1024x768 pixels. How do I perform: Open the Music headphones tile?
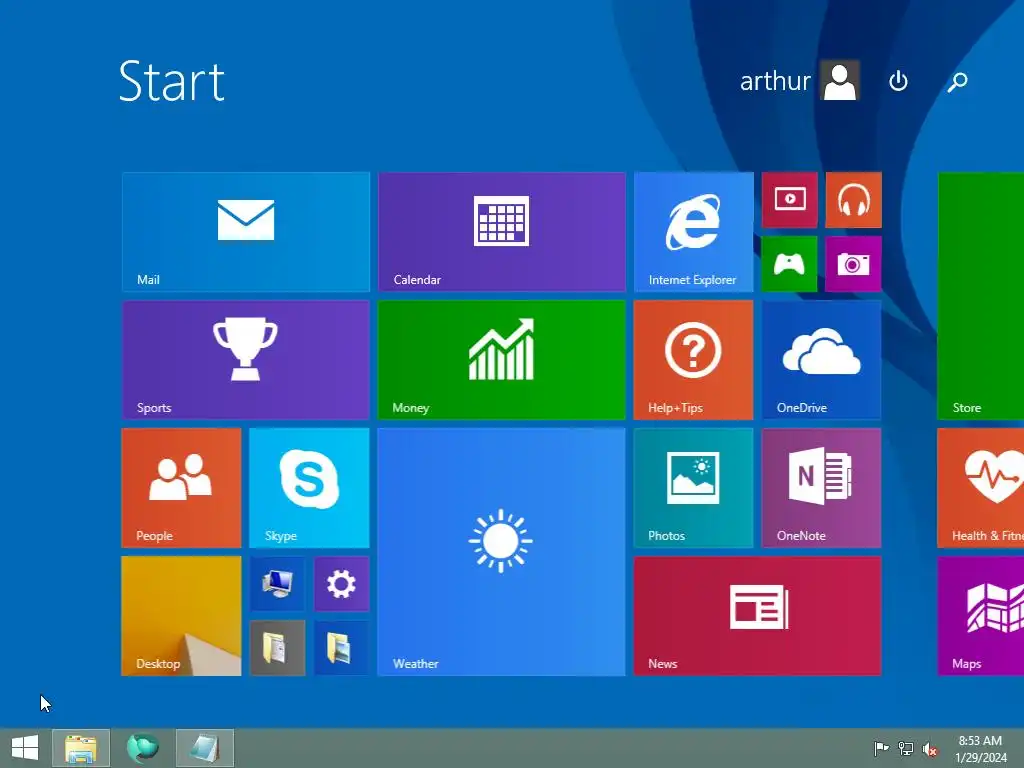point(854,200)
